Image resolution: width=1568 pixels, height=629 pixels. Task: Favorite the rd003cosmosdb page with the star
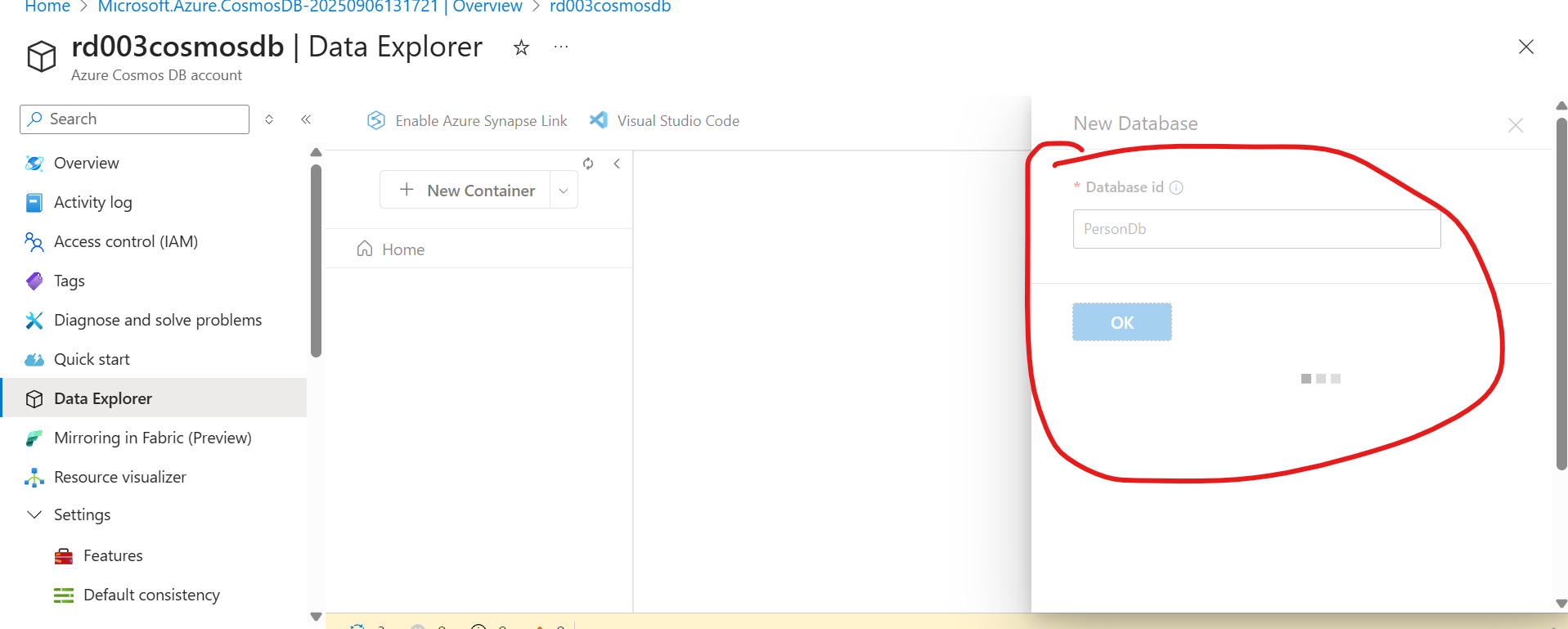521,48
